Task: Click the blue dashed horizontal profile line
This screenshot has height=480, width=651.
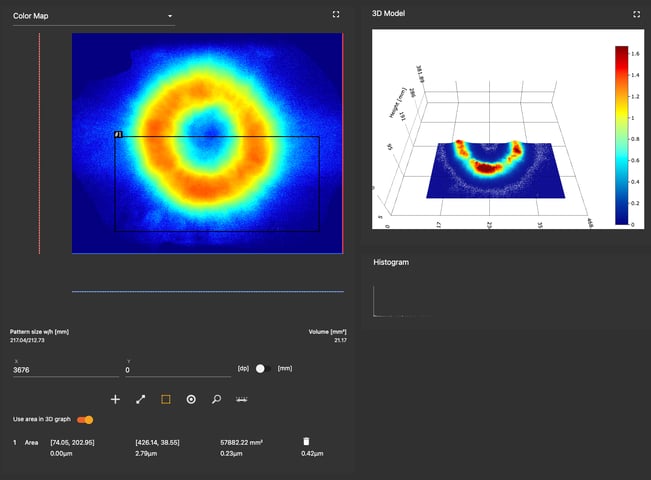Action: point(207,292)
